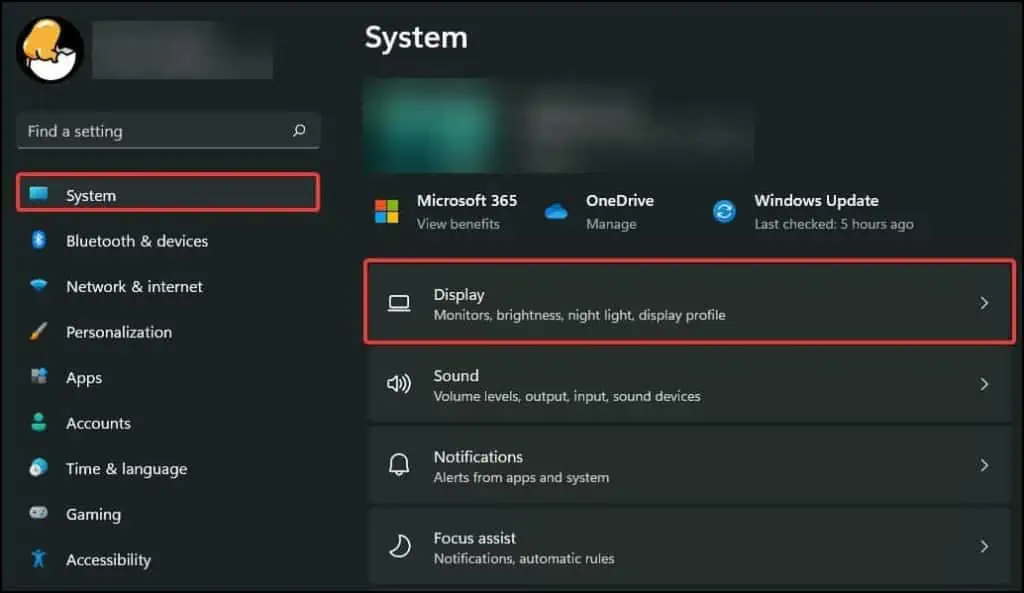Image resolution: width=1024 pixels, height=593 pixels.
Task: Click the Focus assist moon icon
Action: click(399, 547)
